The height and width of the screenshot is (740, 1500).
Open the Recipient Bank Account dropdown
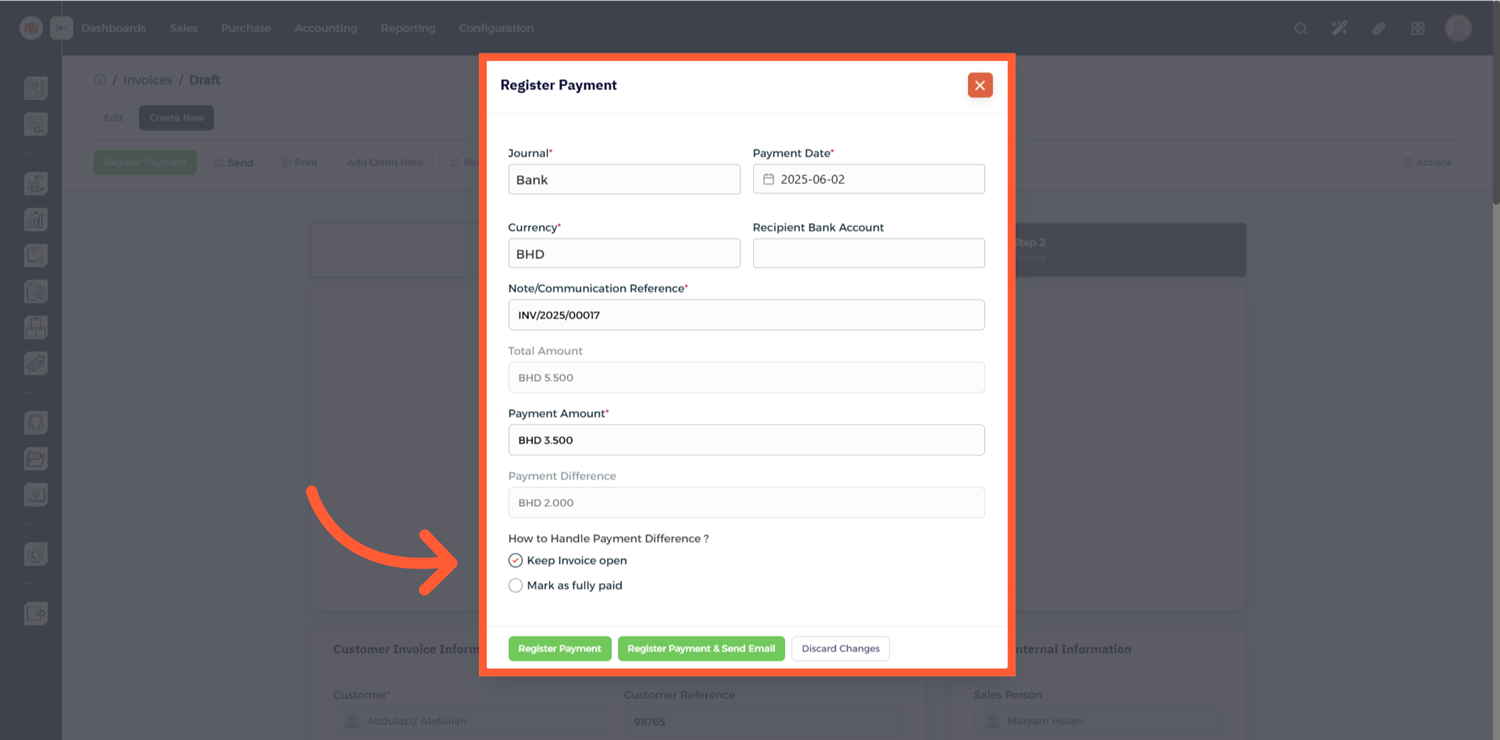(868, 254)
